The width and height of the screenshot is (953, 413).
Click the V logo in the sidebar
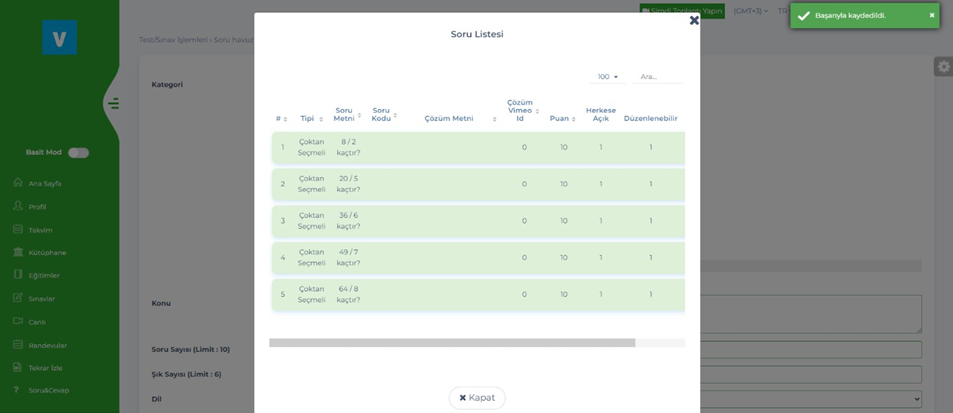59,38
